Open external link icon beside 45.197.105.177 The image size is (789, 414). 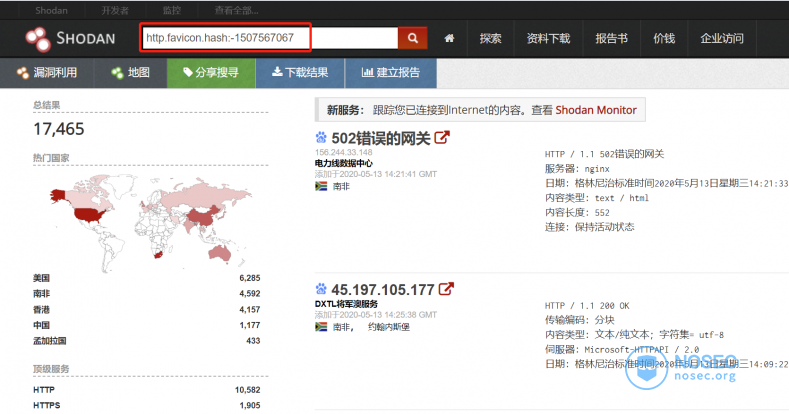pos(446,289)
